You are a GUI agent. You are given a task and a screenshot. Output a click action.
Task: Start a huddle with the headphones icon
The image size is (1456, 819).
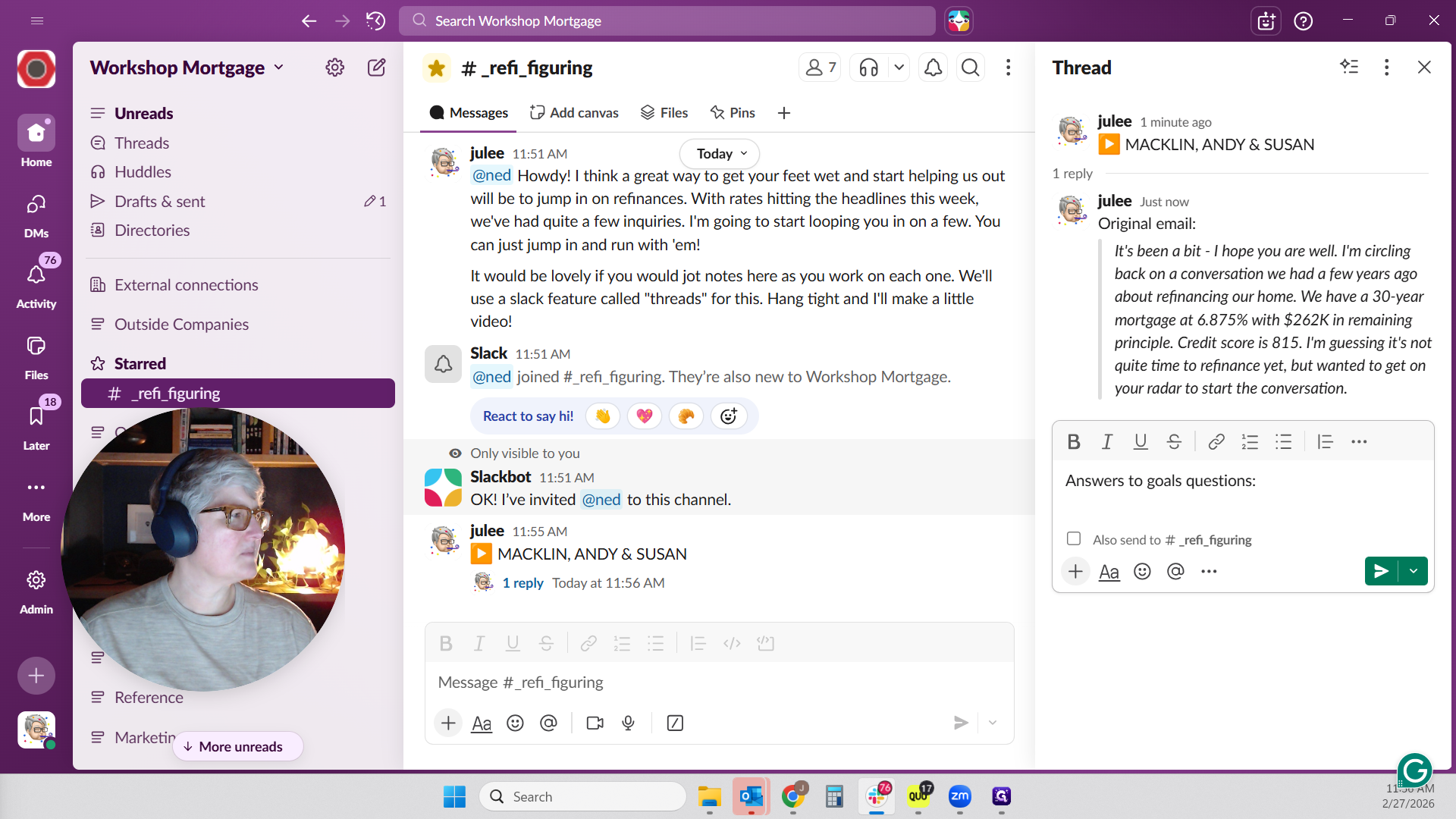[x=869, y=68]
